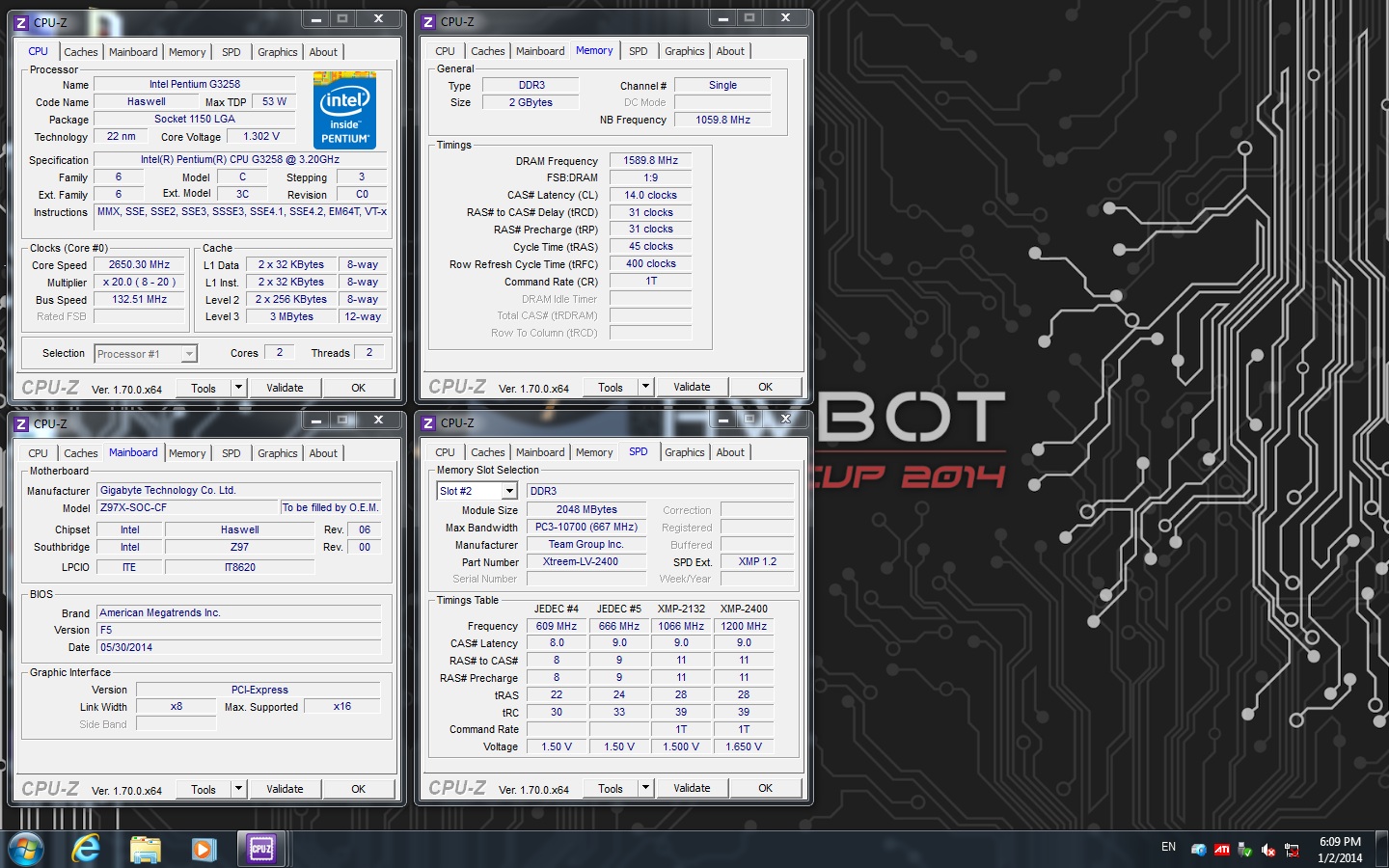The height and width of the screenshot is (868, 1389).
Task: Click Tools button in Mainboard window
Action: point(204,789)
